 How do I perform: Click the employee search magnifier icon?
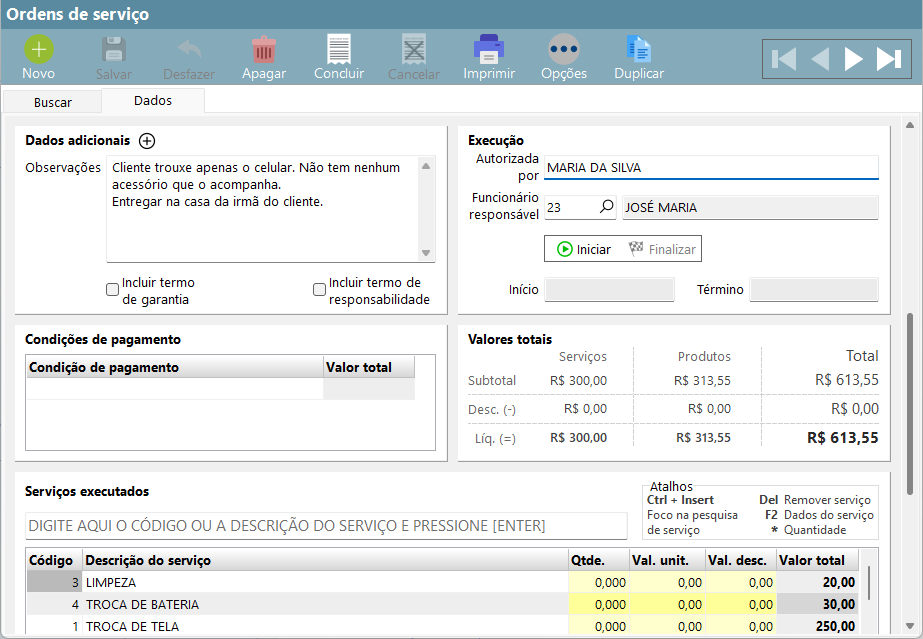tap(606, 207)
